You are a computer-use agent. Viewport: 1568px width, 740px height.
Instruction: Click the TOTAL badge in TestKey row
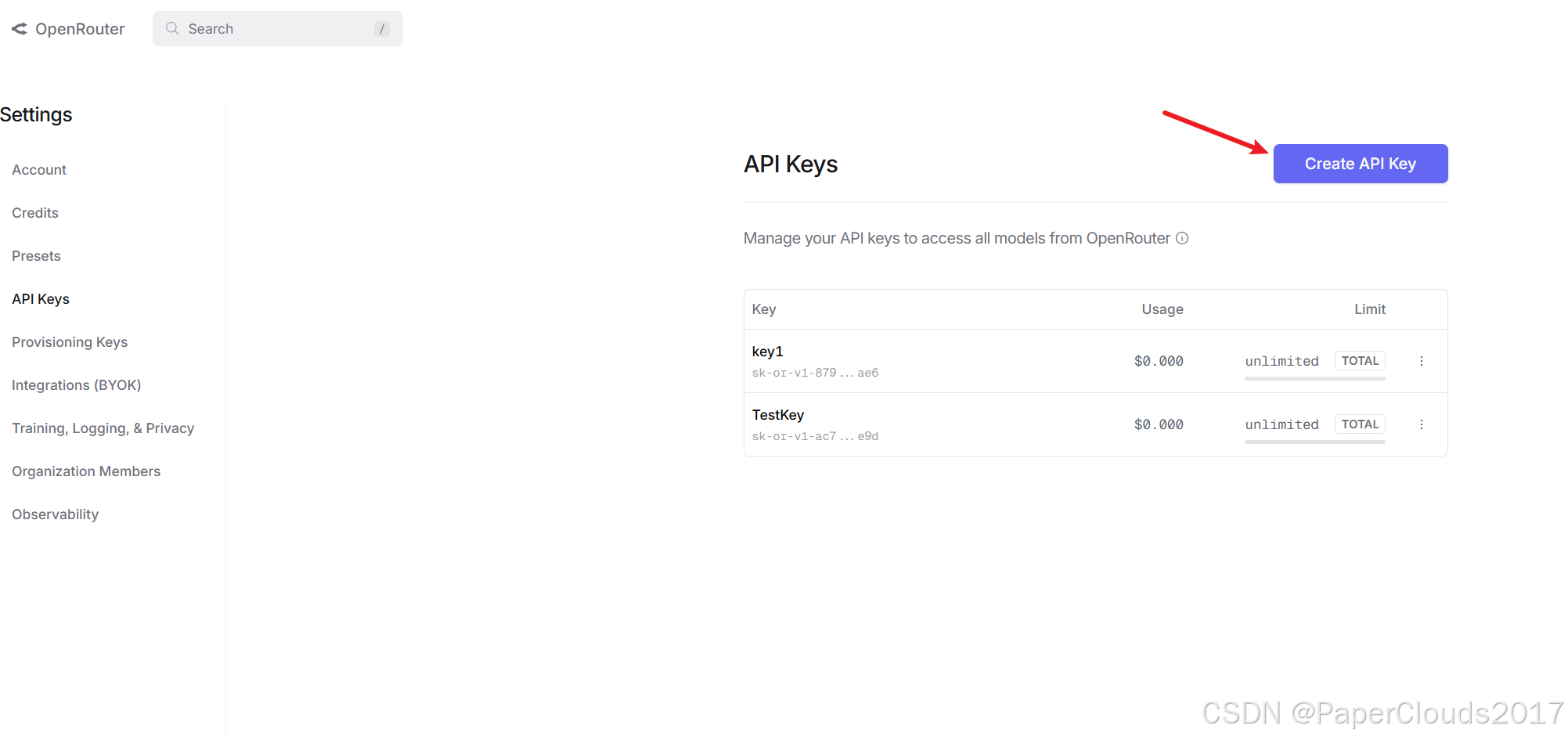click(1361, 424)
